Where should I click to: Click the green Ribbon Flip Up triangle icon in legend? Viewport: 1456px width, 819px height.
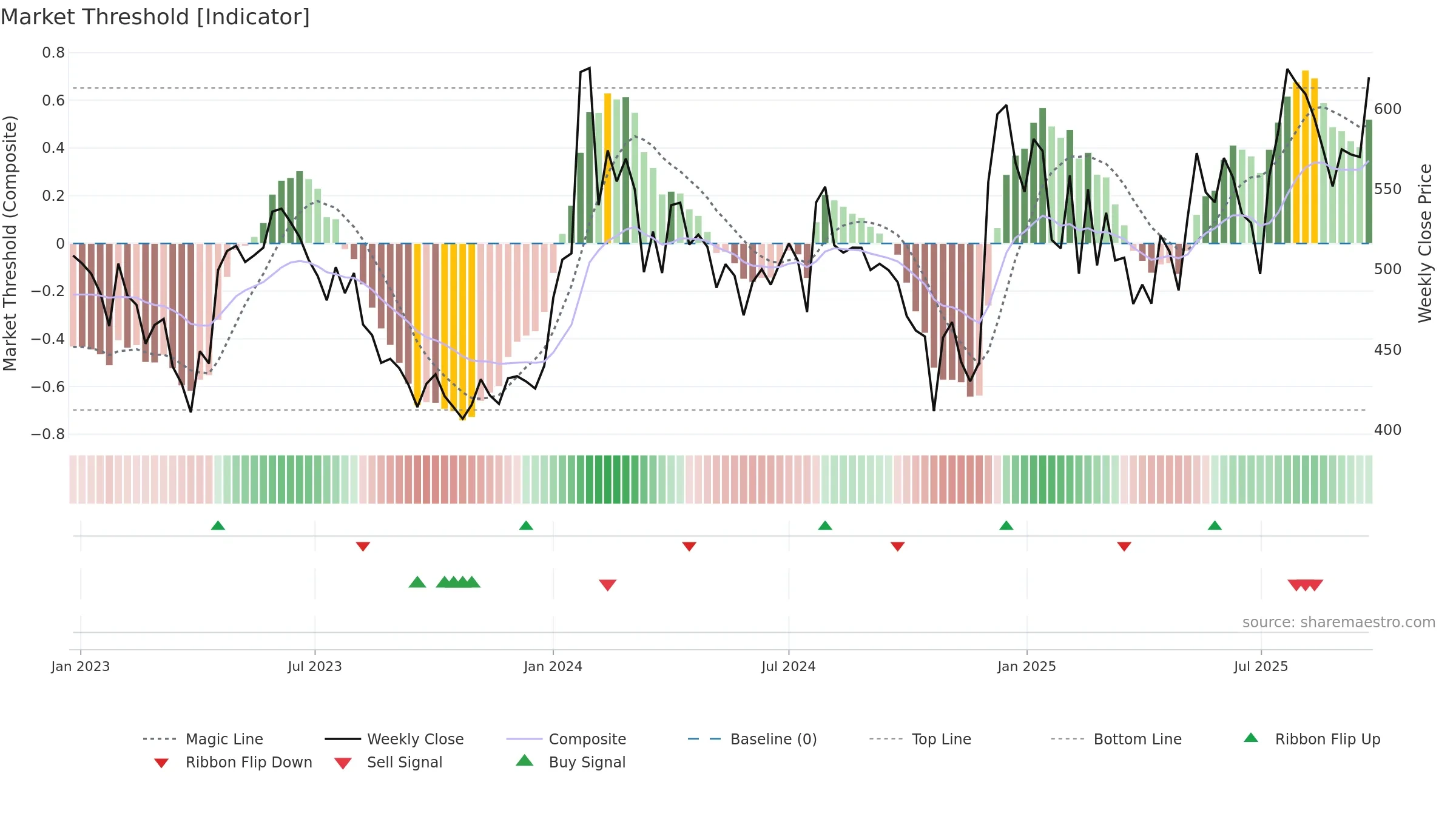click(1251, 738)
